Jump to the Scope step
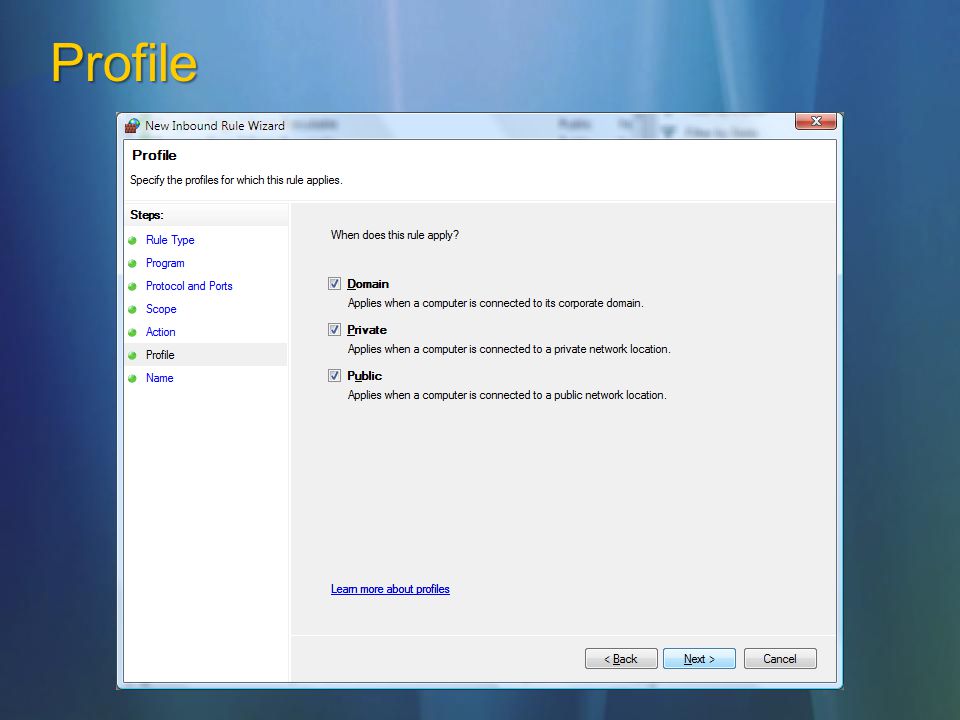The width and height of the screenshot is (960, 720). 160,309
